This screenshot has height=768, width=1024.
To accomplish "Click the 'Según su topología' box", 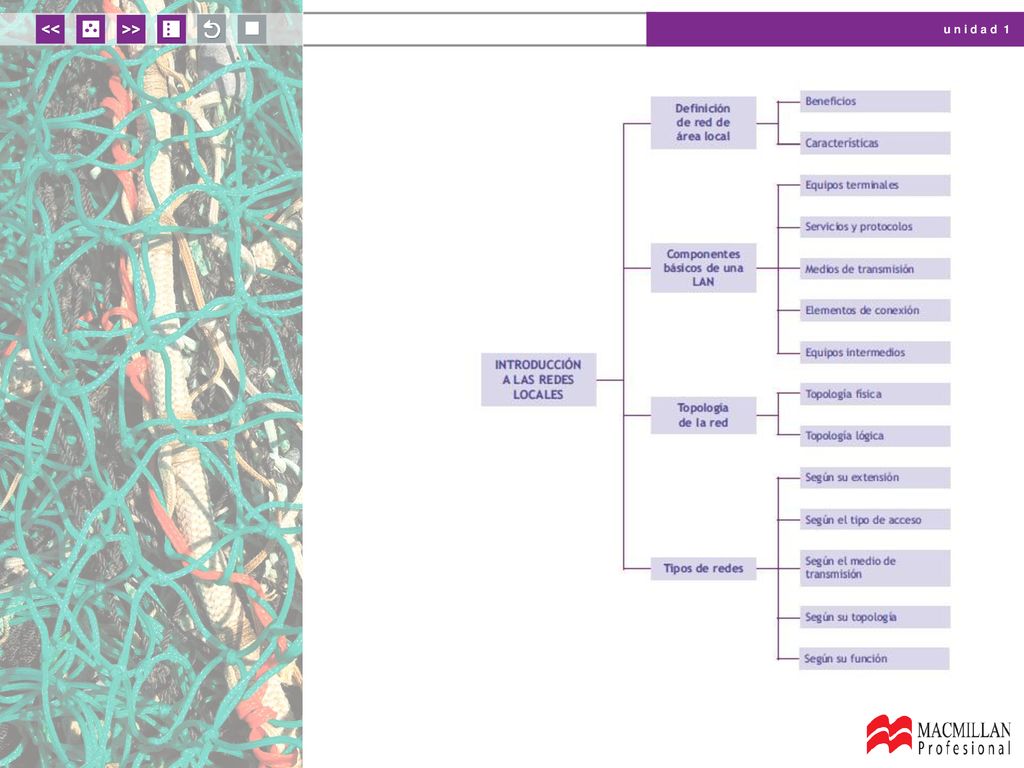I will click(x=875, y=616).
